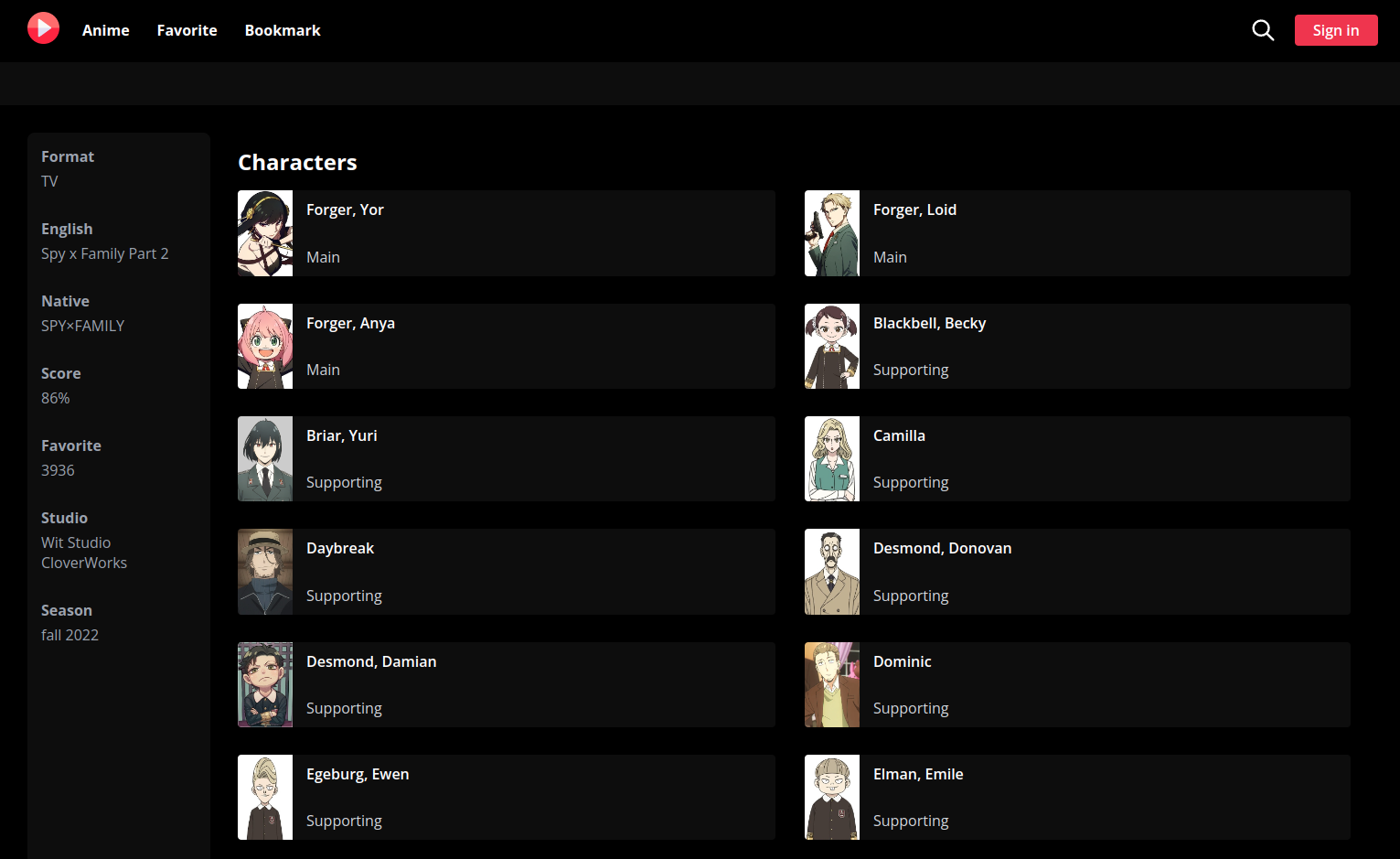The height and width of the screenshot is (859, 1400).
Task: Open Donovan Desmond's portrait thumbnail
Action: (832, 572)
